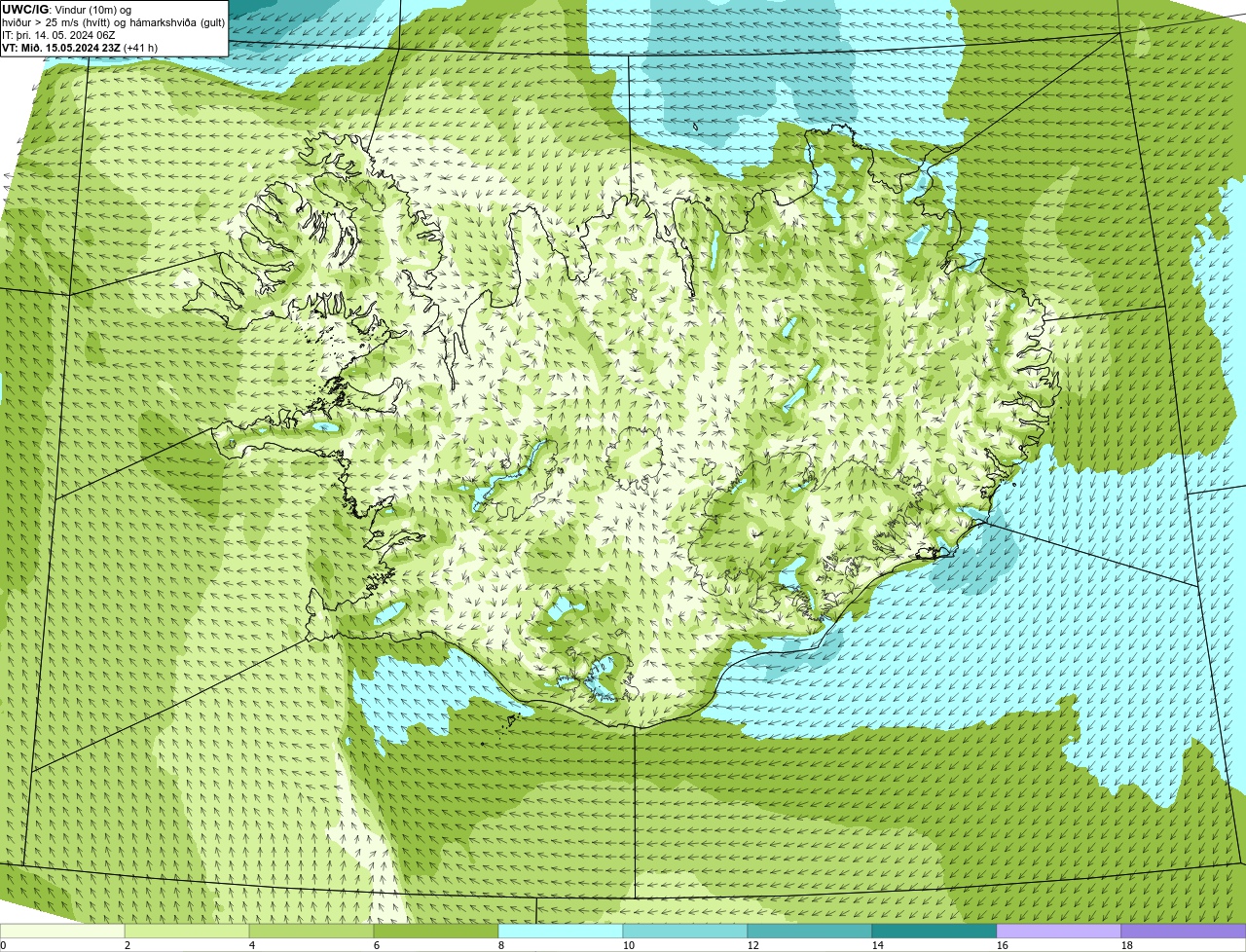Click the legend scale label '18'
This screenshot has height=952, width=1246.
(x=1127, y=945)
